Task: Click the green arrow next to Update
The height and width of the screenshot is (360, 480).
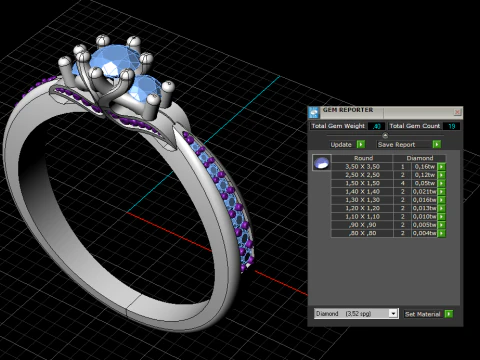Action: (361, 144)
